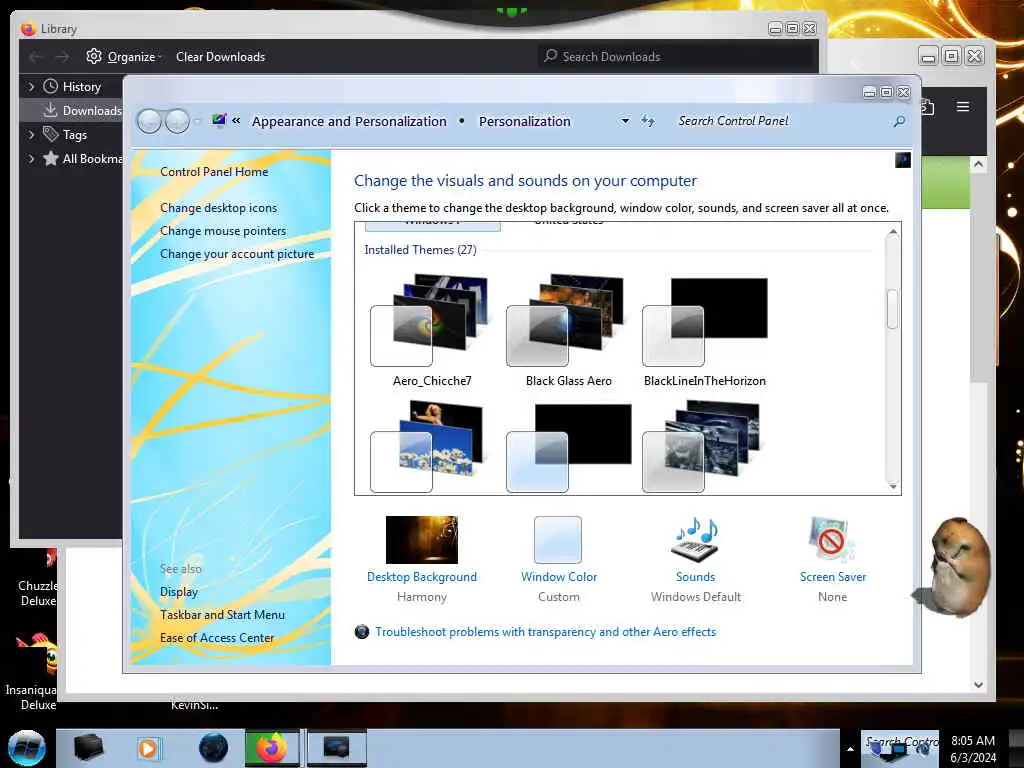Select the Black Glass Aero theme
The height and width of the screenshot is (768, 1024).
[568, 330]
